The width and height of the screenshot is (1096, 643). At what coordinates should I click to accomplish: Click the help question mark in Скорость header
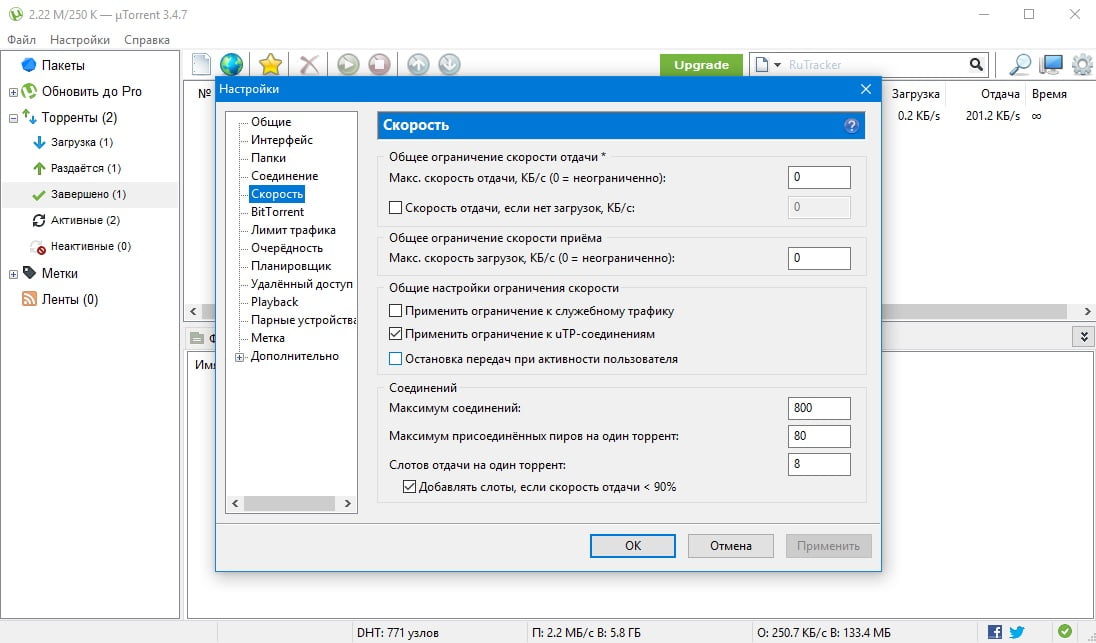pyautogui.click(x=851, y=125)
